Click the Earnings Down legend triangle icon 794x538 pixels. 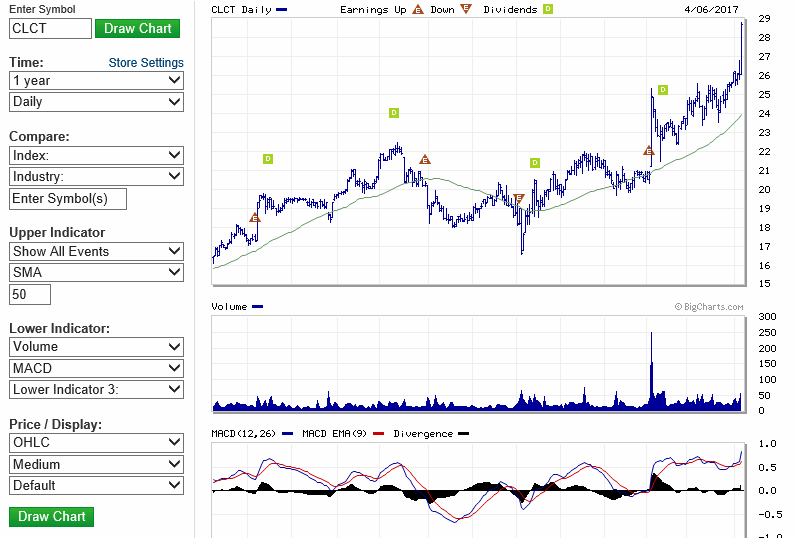pos(466,9)
